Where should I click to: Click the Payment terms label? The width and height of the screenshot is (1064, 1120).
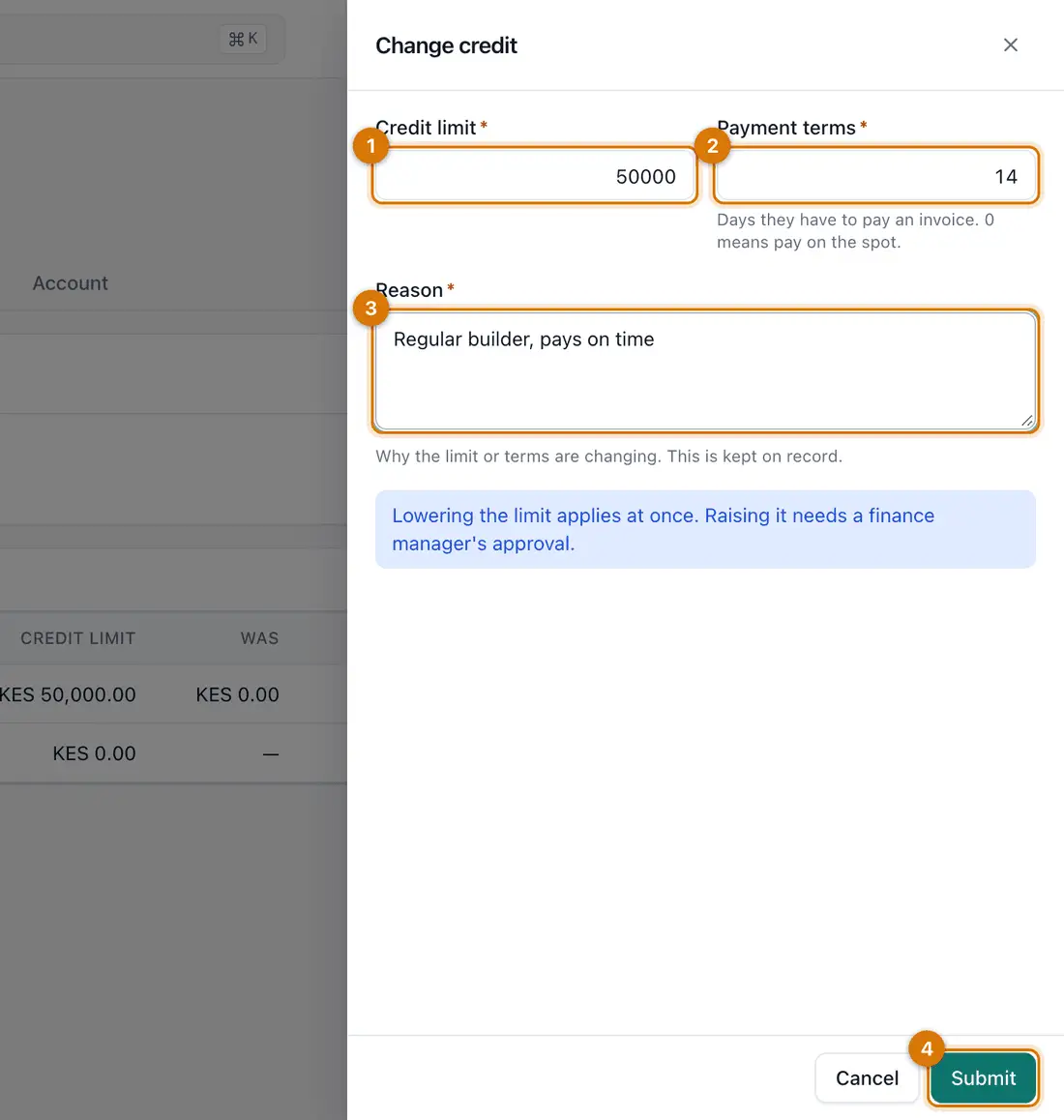tap(786, 127)
